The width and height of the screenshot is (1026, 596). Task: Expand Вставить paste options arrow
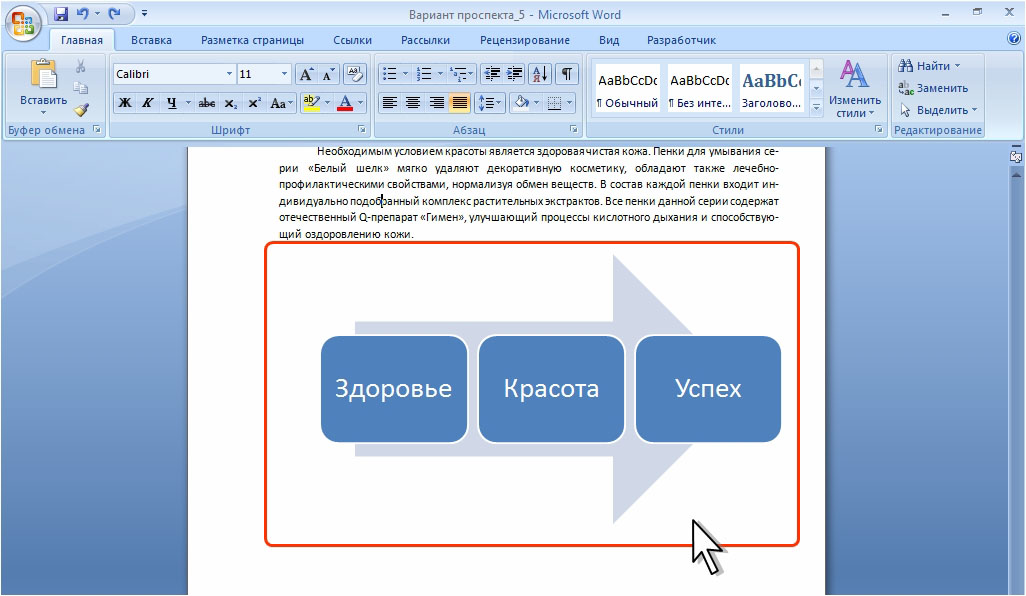(43, 112)
